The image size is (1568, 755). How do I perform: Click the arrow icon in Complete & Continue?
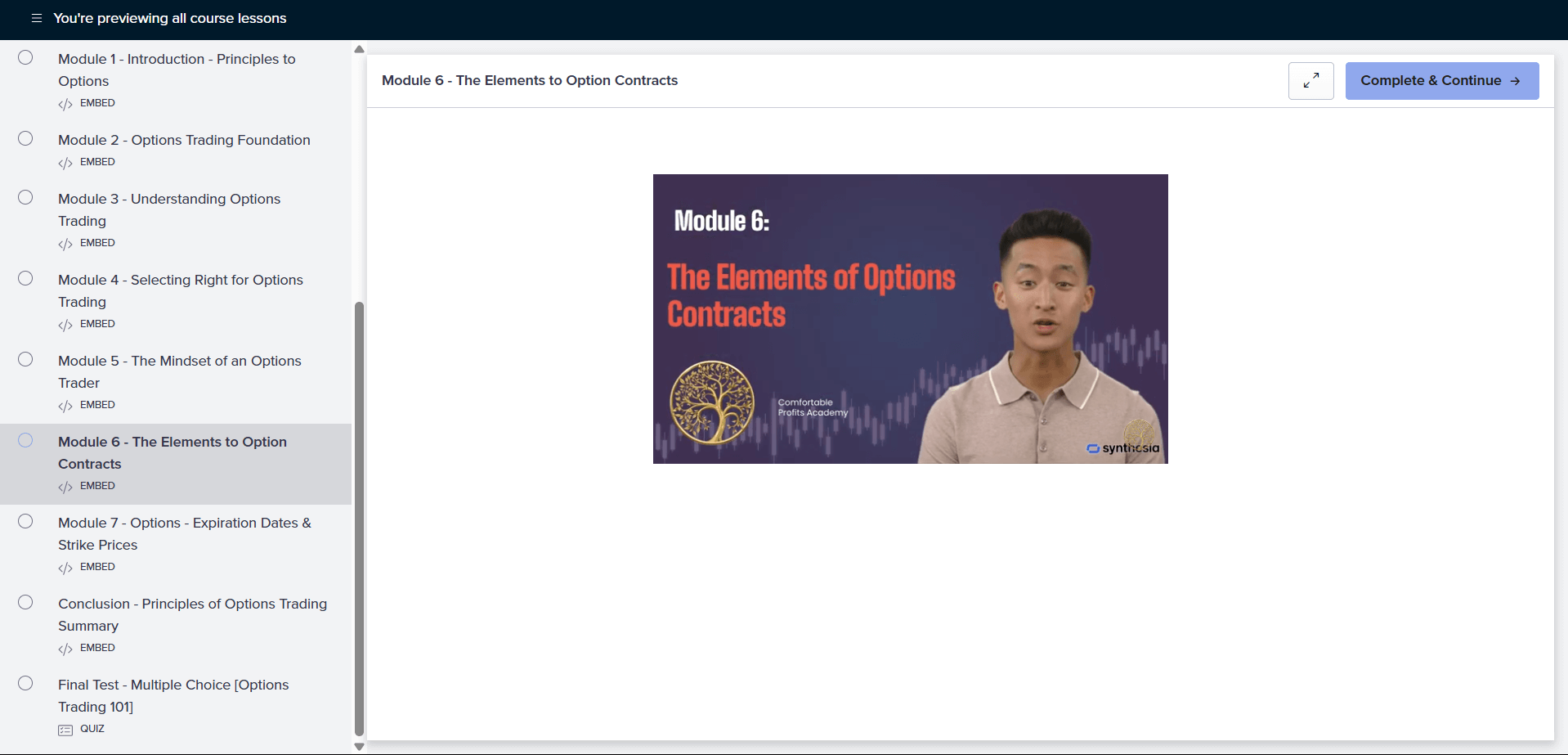point(1515,81)
